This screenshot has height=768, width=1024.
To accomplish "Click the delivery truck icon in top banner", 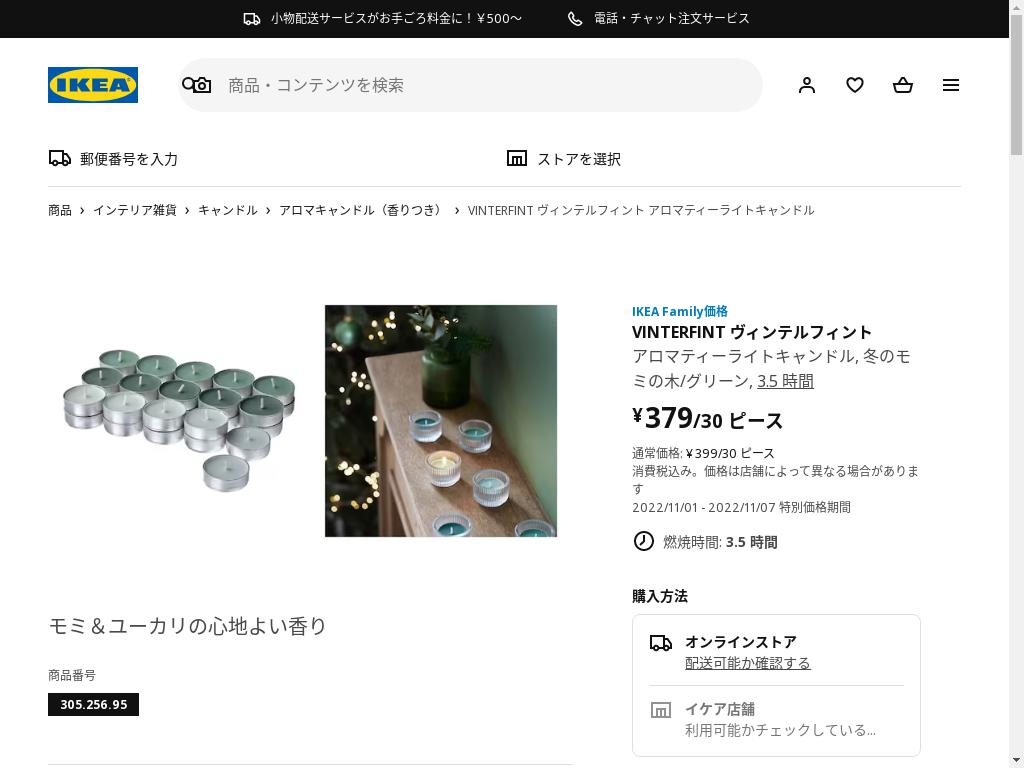I will [252, 19].
